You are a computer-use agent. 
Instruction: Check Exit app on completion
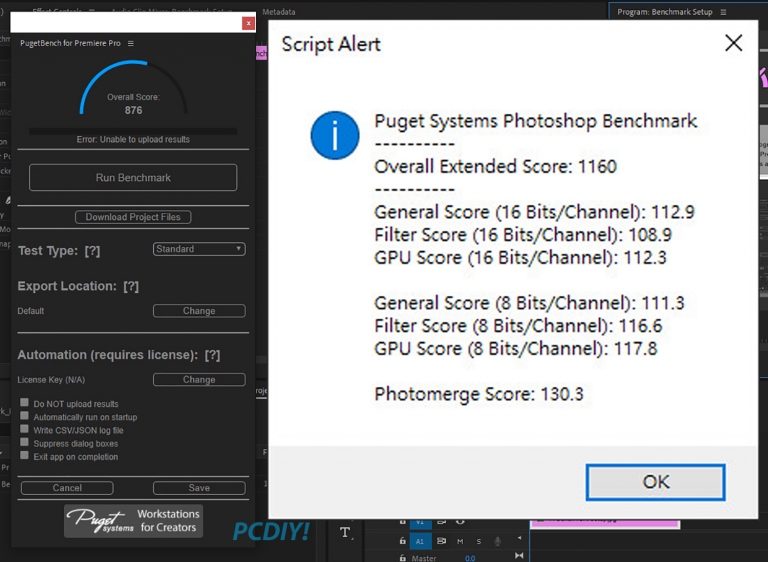coord(24,455)
